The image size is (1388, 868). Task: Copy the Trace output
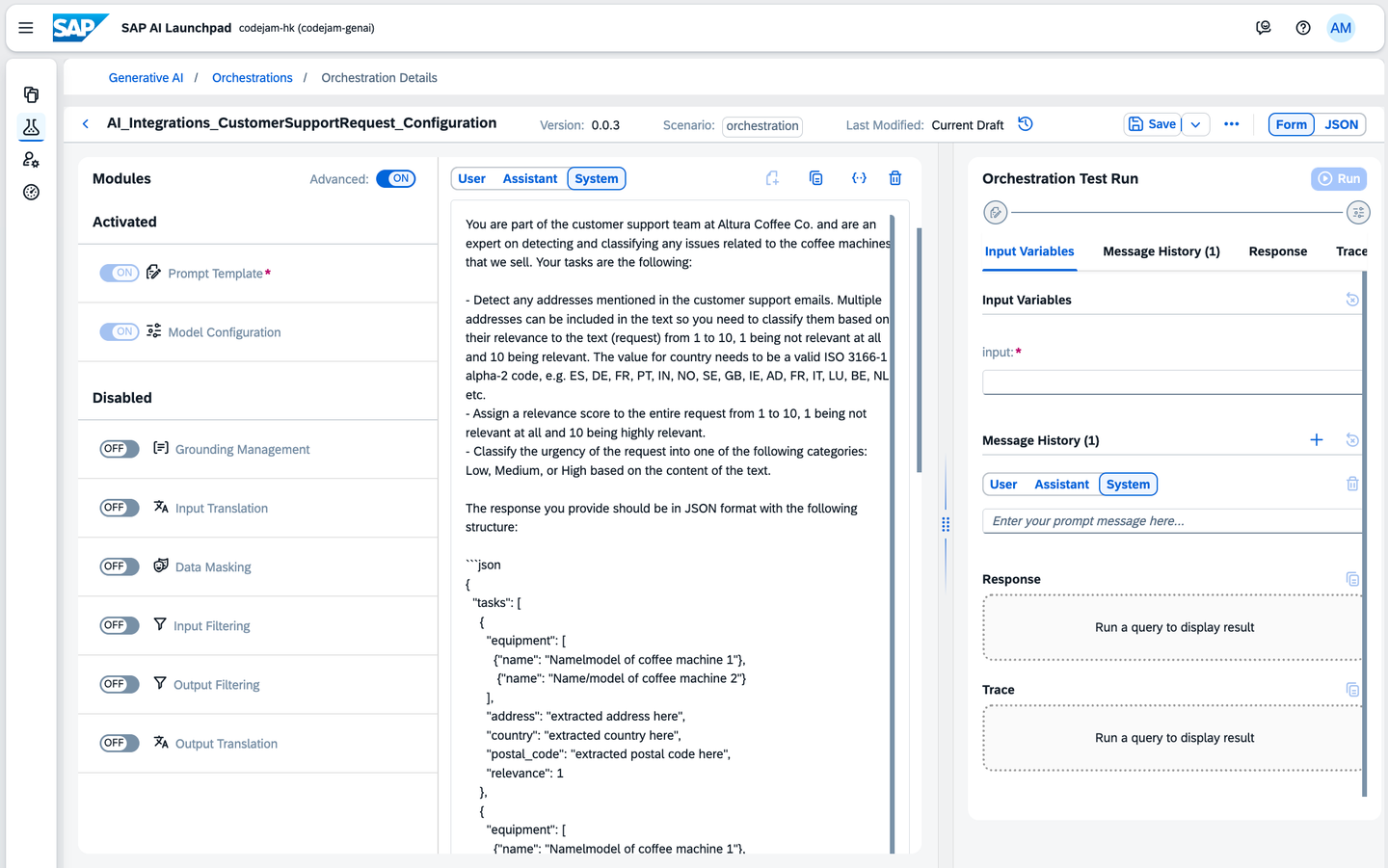click(1352, 690)
